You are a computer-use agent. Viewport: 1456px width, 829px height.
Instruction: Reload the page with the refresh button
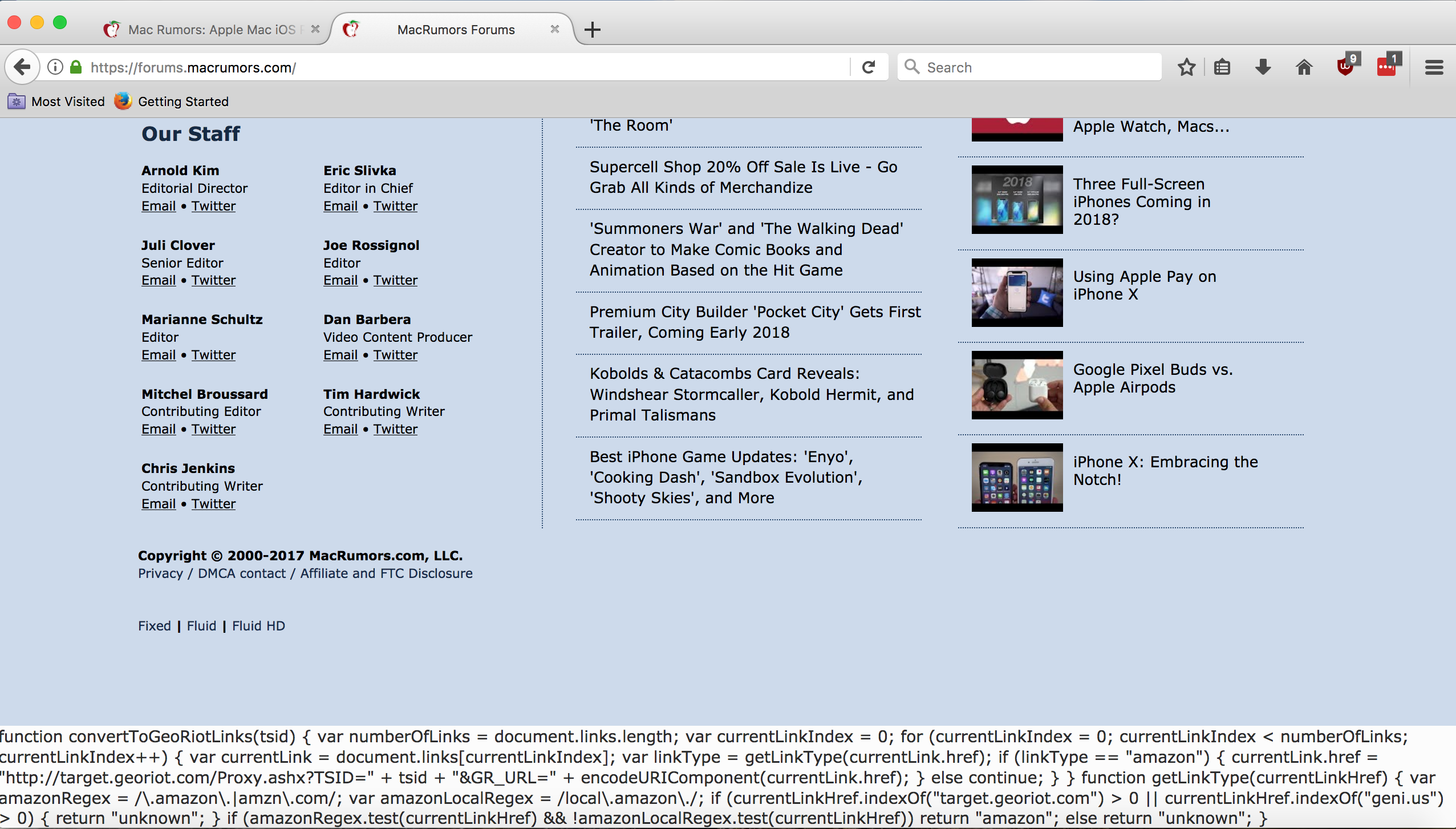pos(868,67)
